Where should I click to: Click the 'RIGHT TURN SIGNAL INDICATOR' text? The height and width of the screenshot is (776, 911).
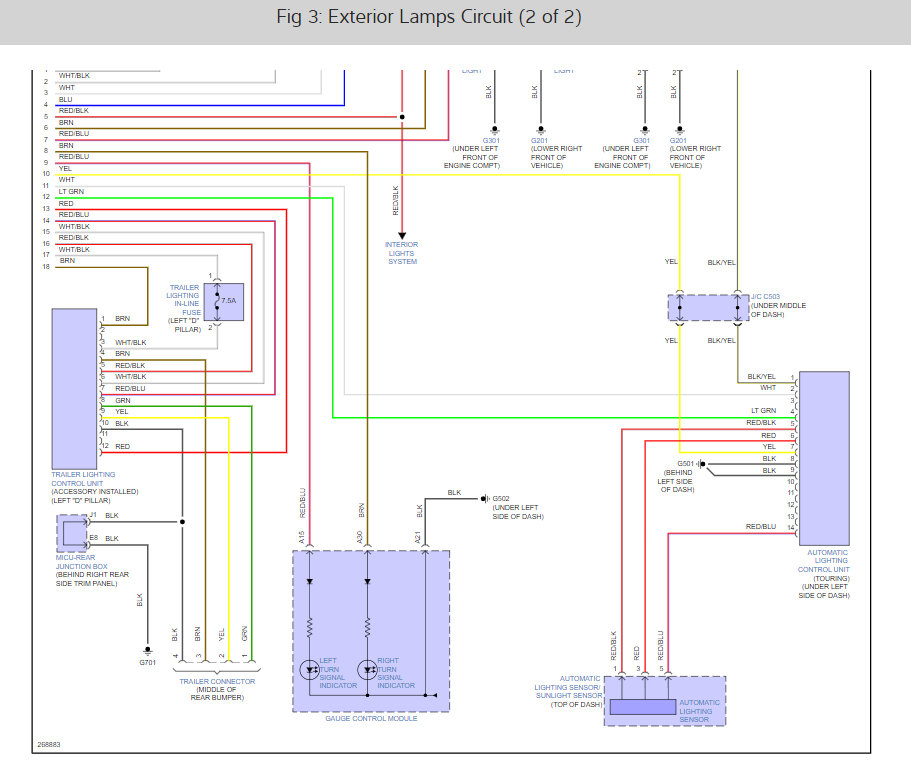click(x=396, y=673)
